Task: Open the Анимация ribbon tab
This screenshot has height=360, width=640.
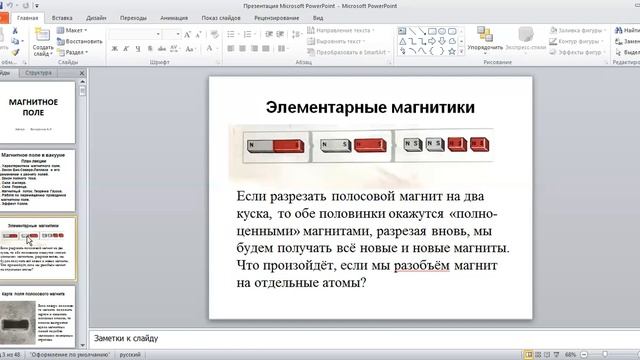Action: (x=174, y=18)
